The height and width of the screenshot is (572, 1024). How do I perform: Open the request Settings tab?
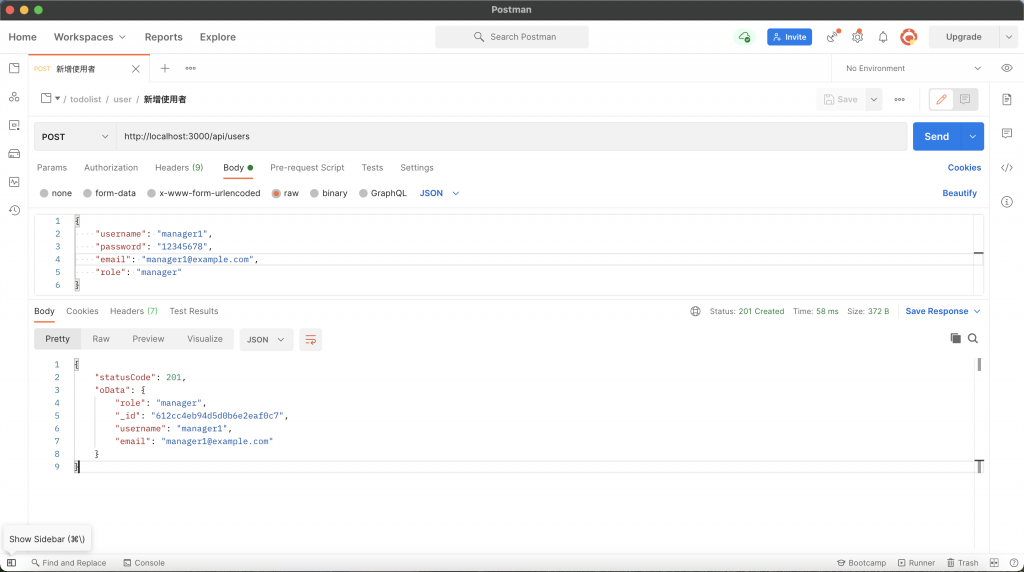point(417,168)
